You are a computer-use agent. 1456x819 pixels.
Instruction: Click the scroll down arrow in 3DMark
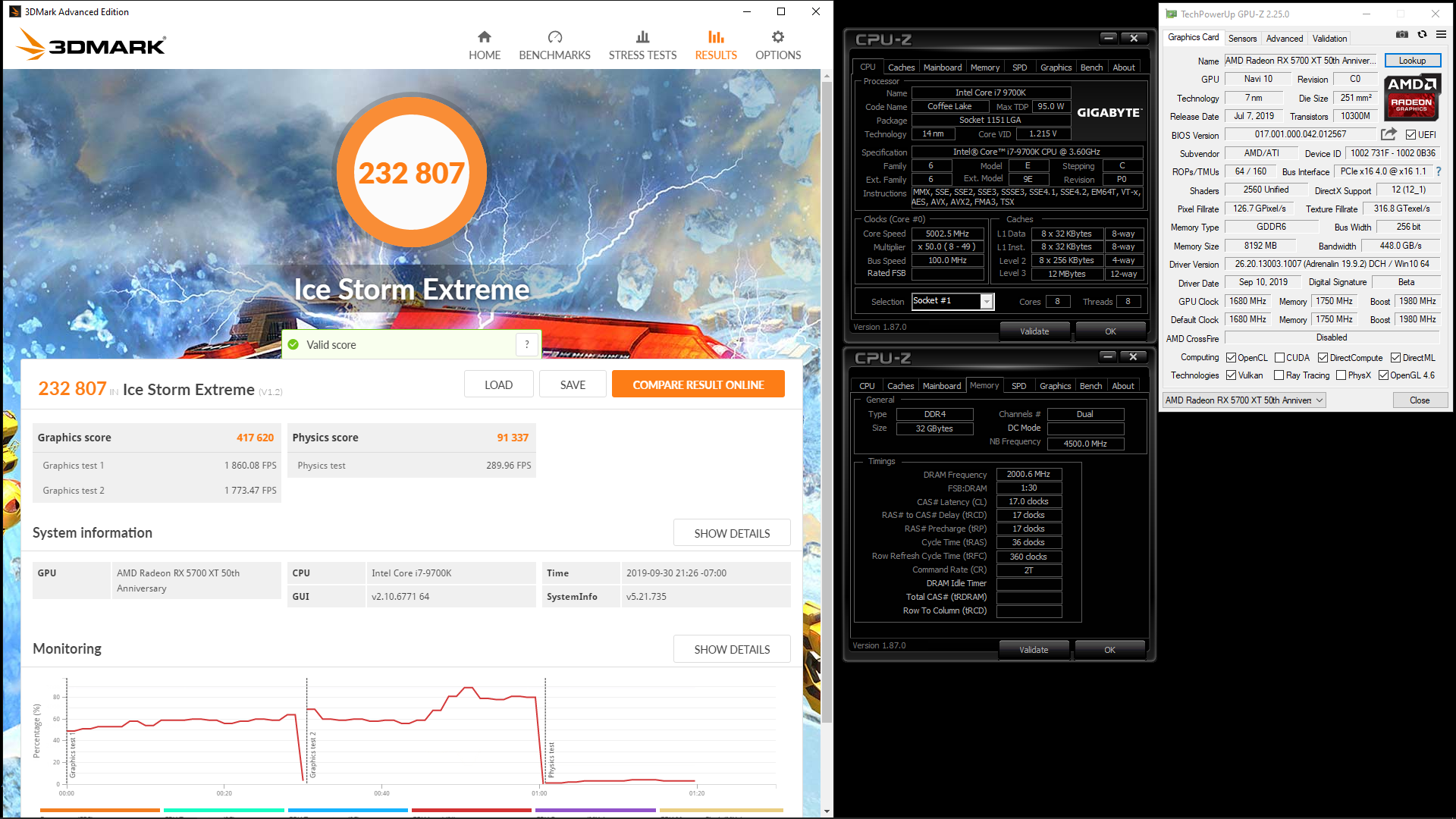click(x=827, y=811)
